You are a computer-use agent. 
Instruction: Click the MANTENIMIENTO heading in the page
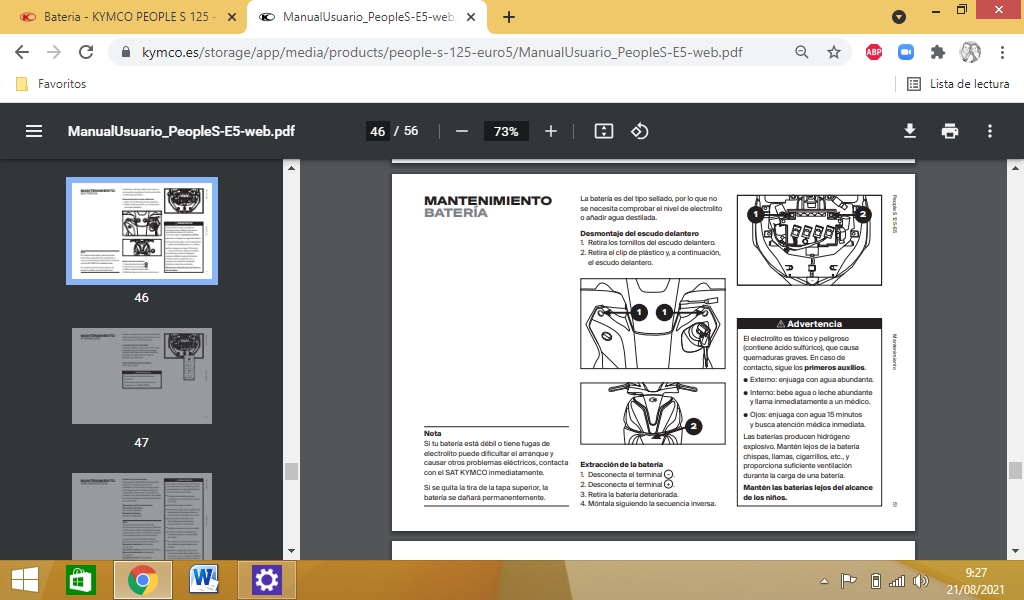coord(488,200)
